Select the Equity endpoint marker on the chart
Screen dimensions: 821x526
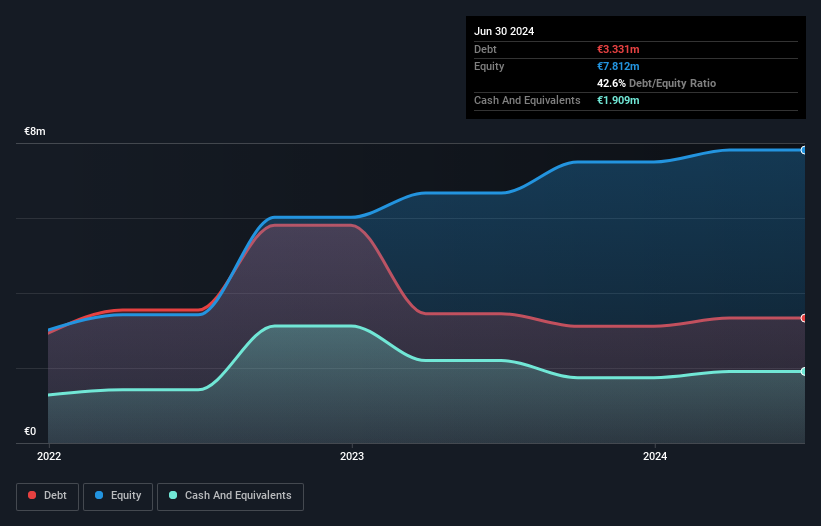tap(804, 150)
